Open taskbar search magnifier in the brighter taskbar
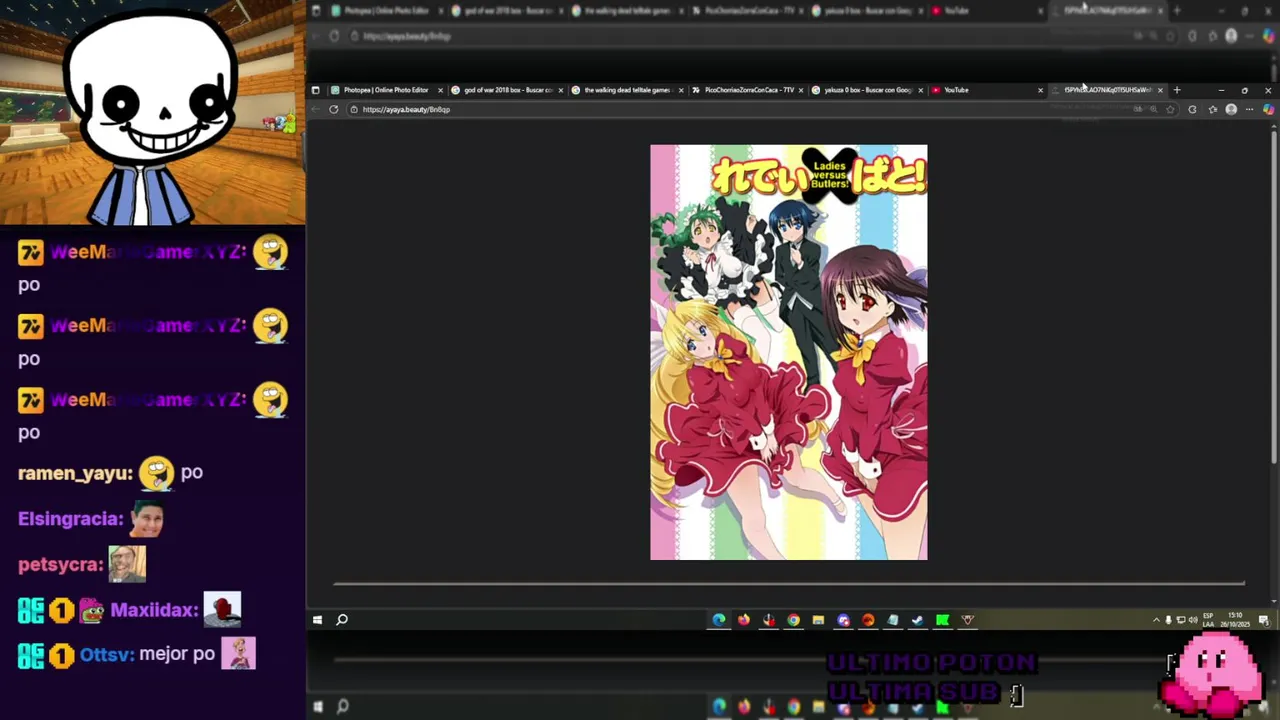Viewport: 1280px width, 720px height. click(x=342, y=620)
